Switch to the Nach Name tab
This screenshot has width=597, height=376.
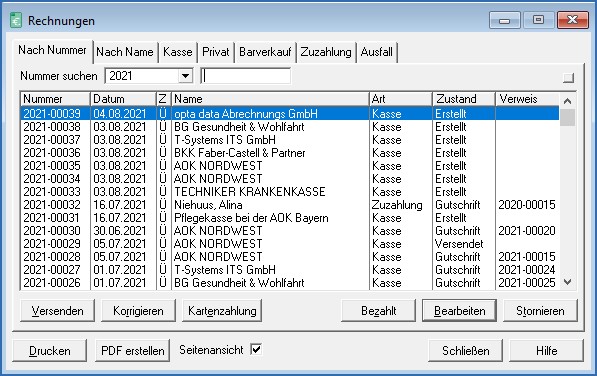125,52
